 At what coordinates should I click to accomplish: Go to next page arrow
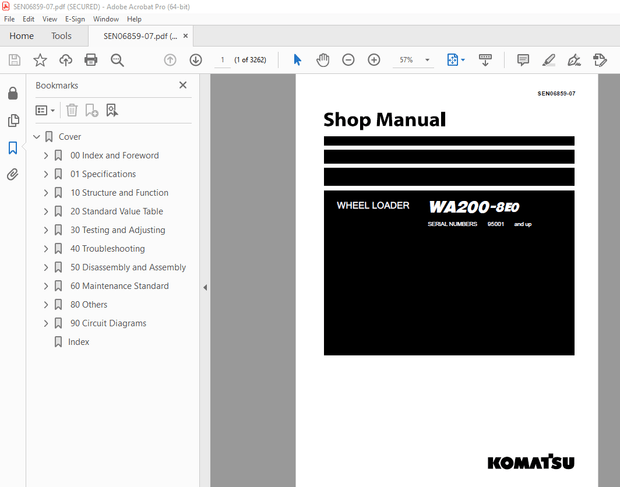196,60
